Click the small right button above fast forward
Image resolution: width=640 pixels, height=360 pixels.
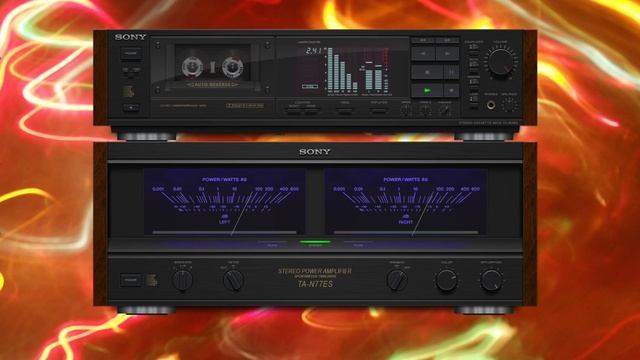447,40
